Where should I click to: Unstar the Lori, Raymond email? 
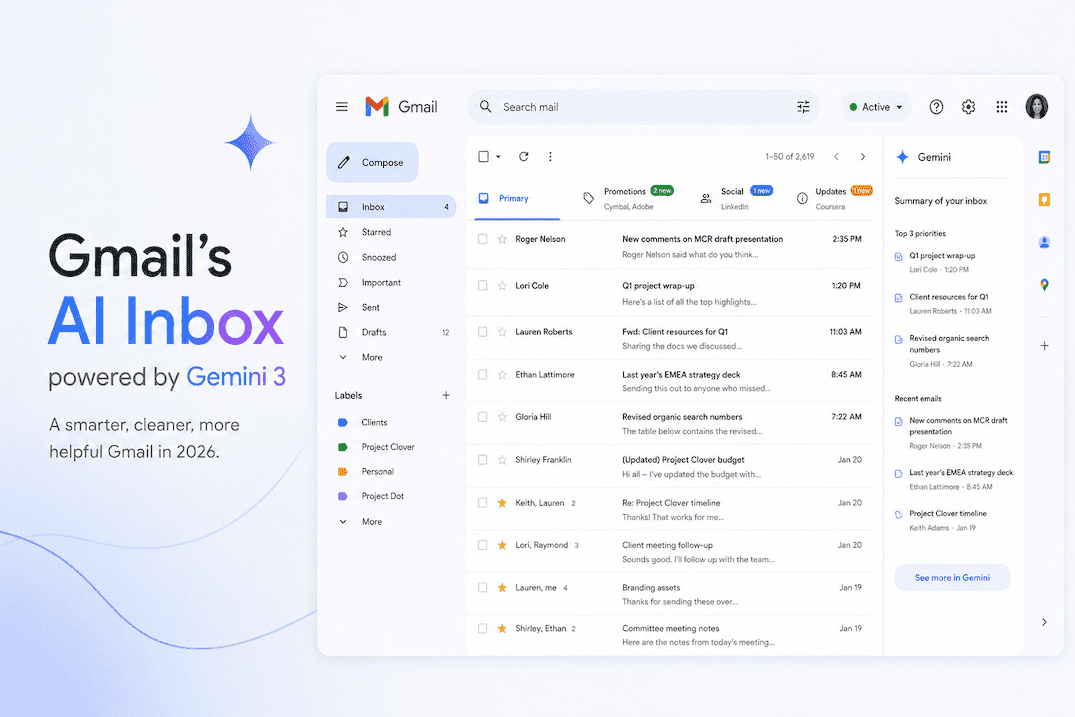pyautogui.click(x=502, y=546)
